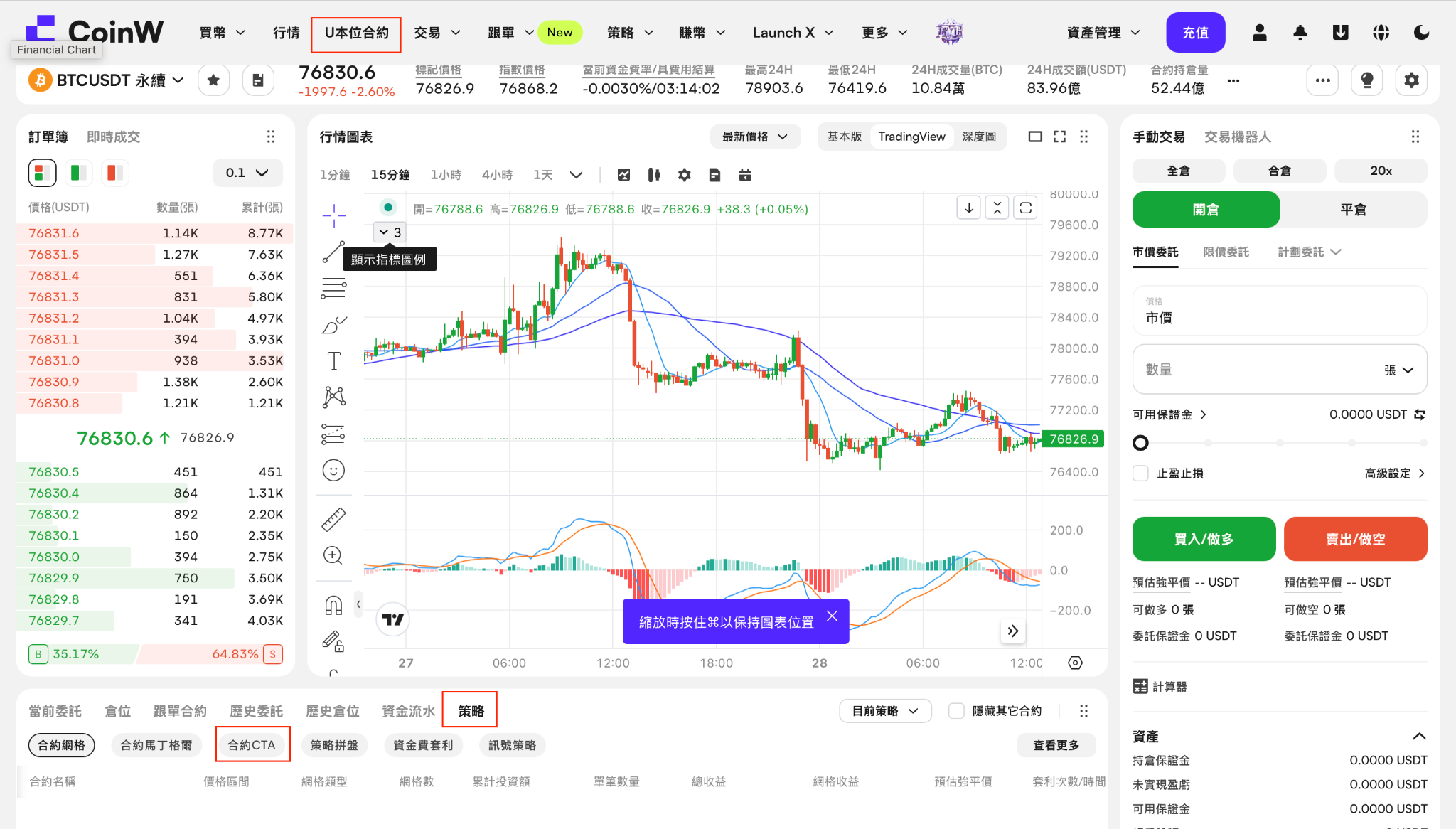This screenshot has width=1456, height=829.
Task: Activate the magnet snap tool
Action: click(x=333, y=606)
